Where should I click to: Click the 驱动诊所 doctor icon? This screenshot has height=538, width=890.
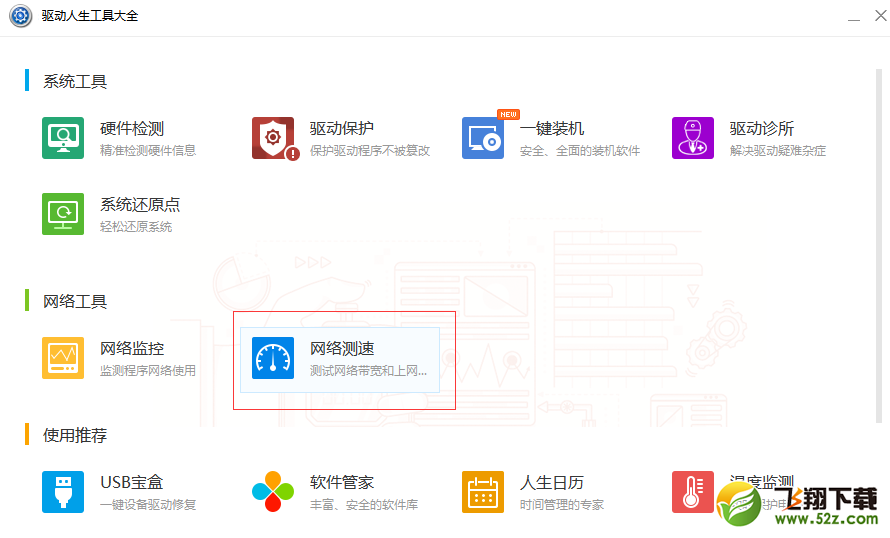(693, 138)
